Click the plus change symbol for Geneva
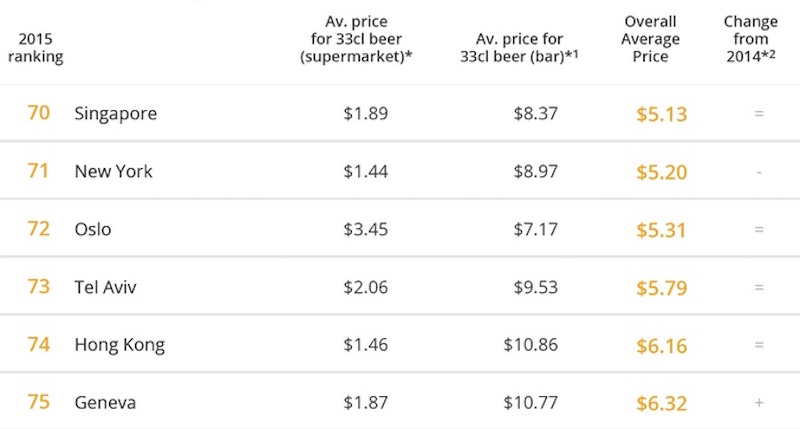This screenshot has width=800, height=429. [x=759, y=403]
